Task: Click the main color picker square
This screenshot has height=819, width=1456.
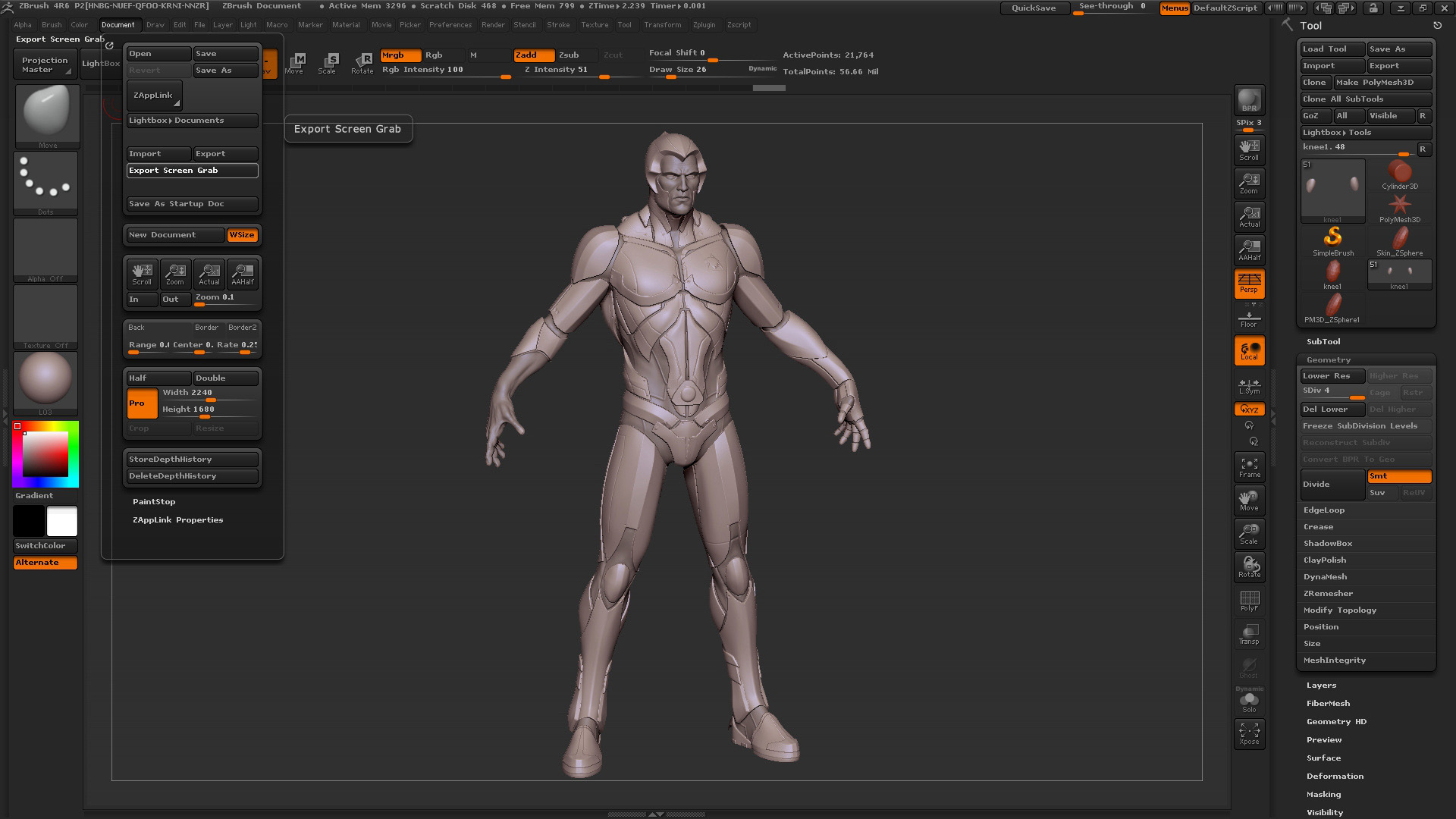Action: click(x=45, y=453)
